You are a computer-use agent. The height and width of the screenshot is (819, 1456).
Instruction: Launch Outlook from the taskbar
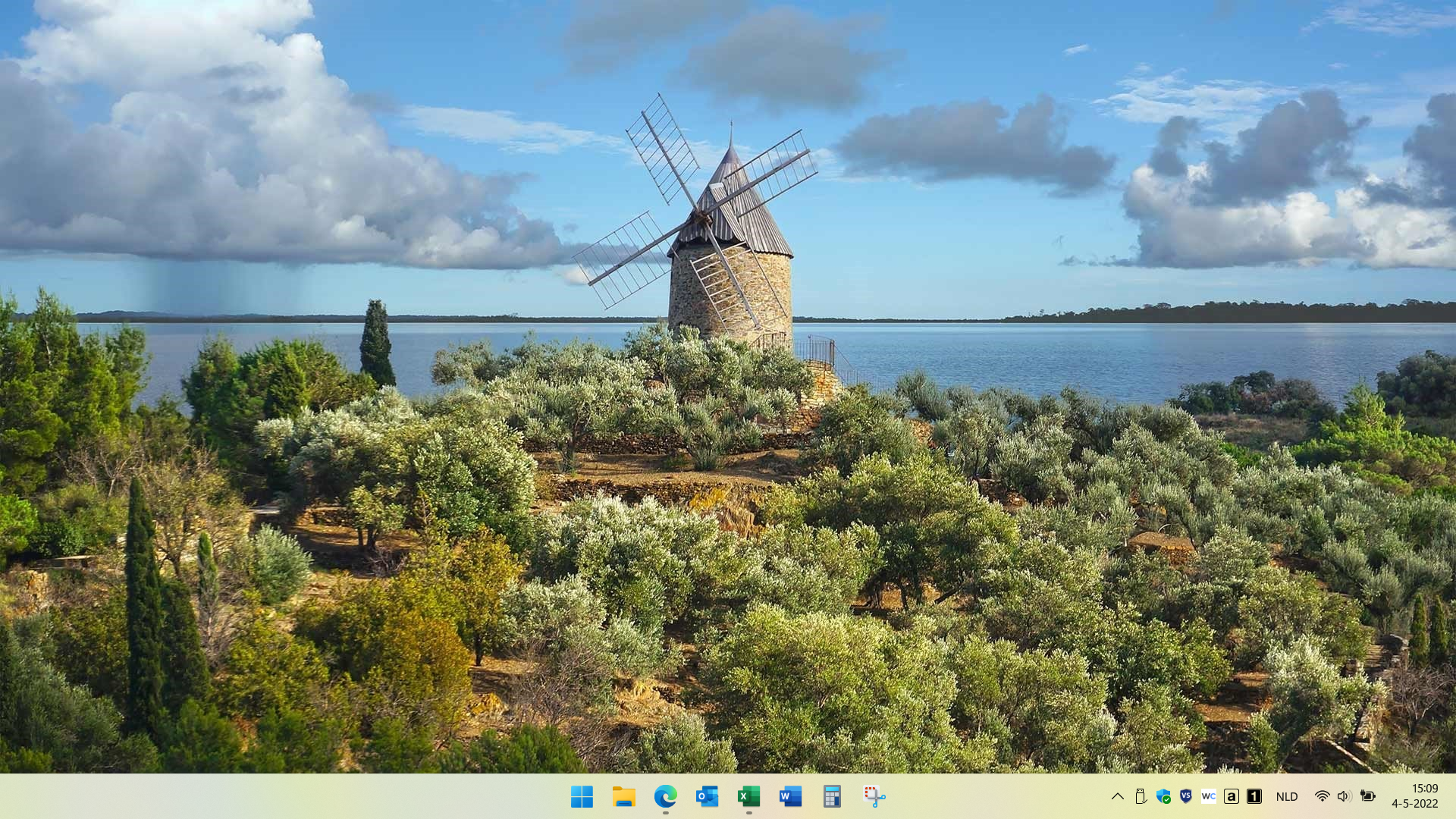point(707,796)
